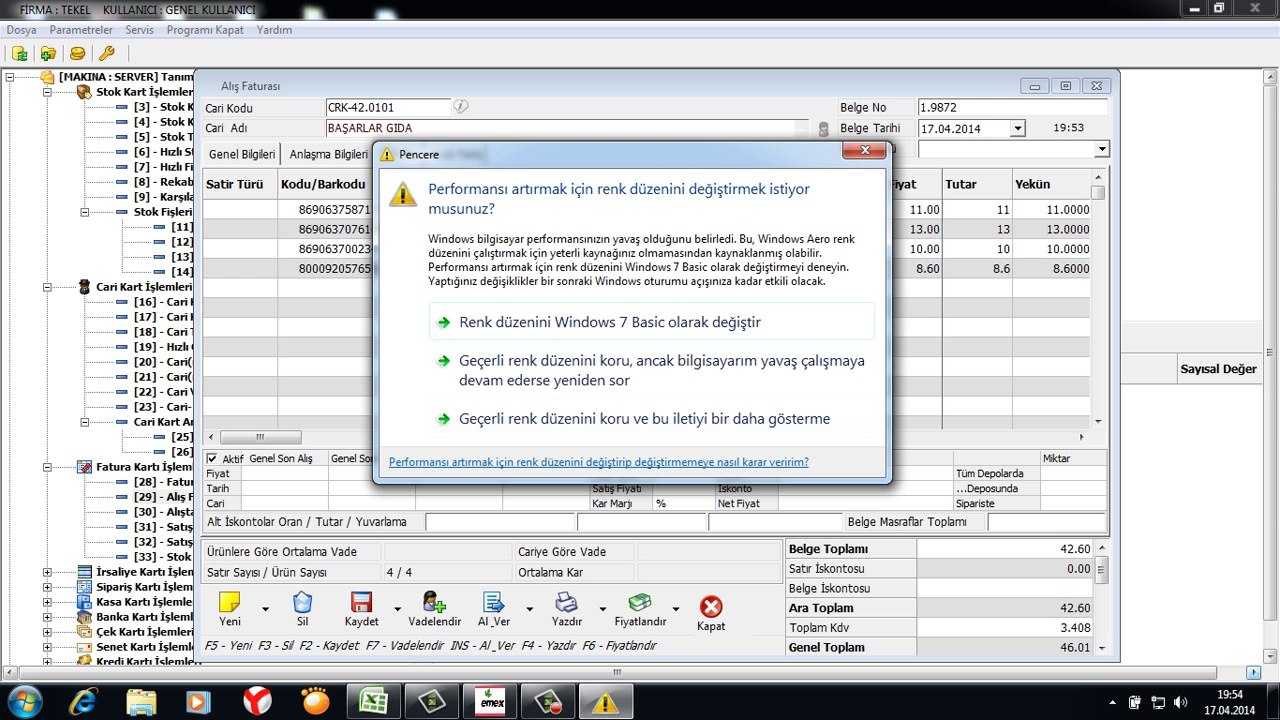
Task: Open the wrench settings toolbar icon
Action: pyautogui.click(x=106, y=53)
